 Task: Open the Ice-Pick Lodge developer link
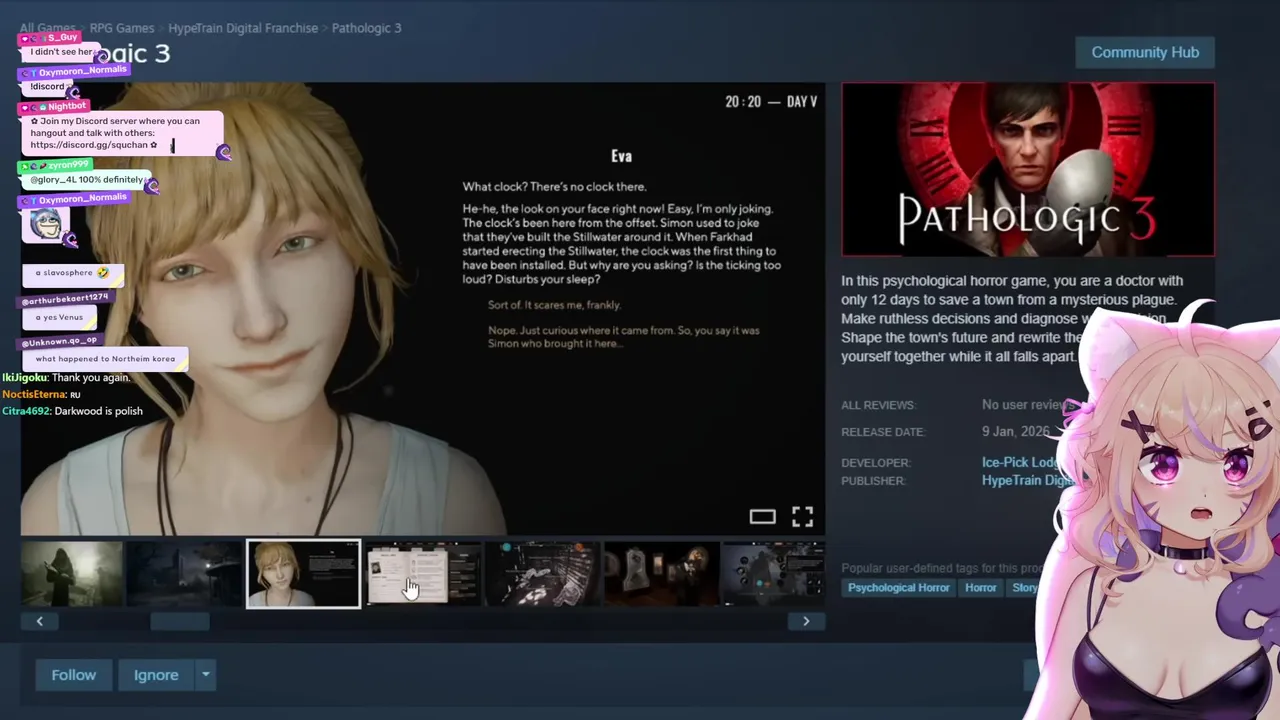(x=1020, y=462)
